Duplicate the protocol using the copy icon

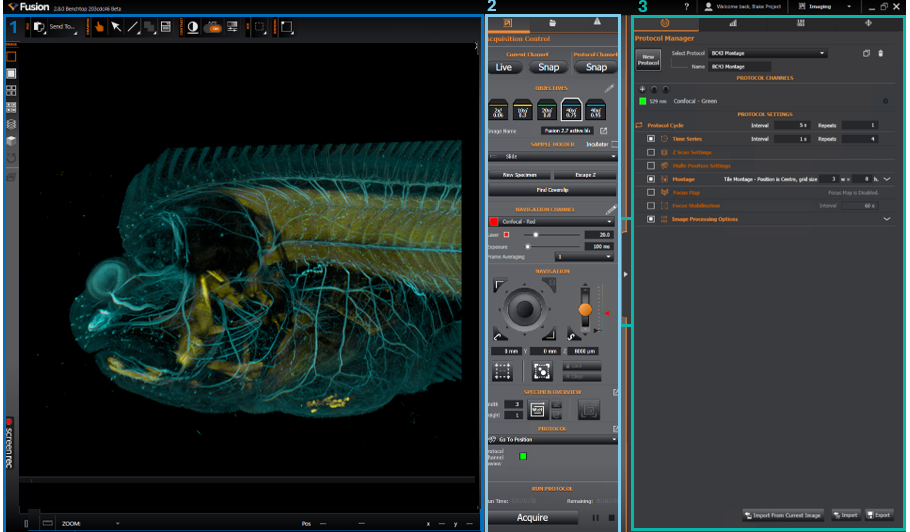pos(866,53)
